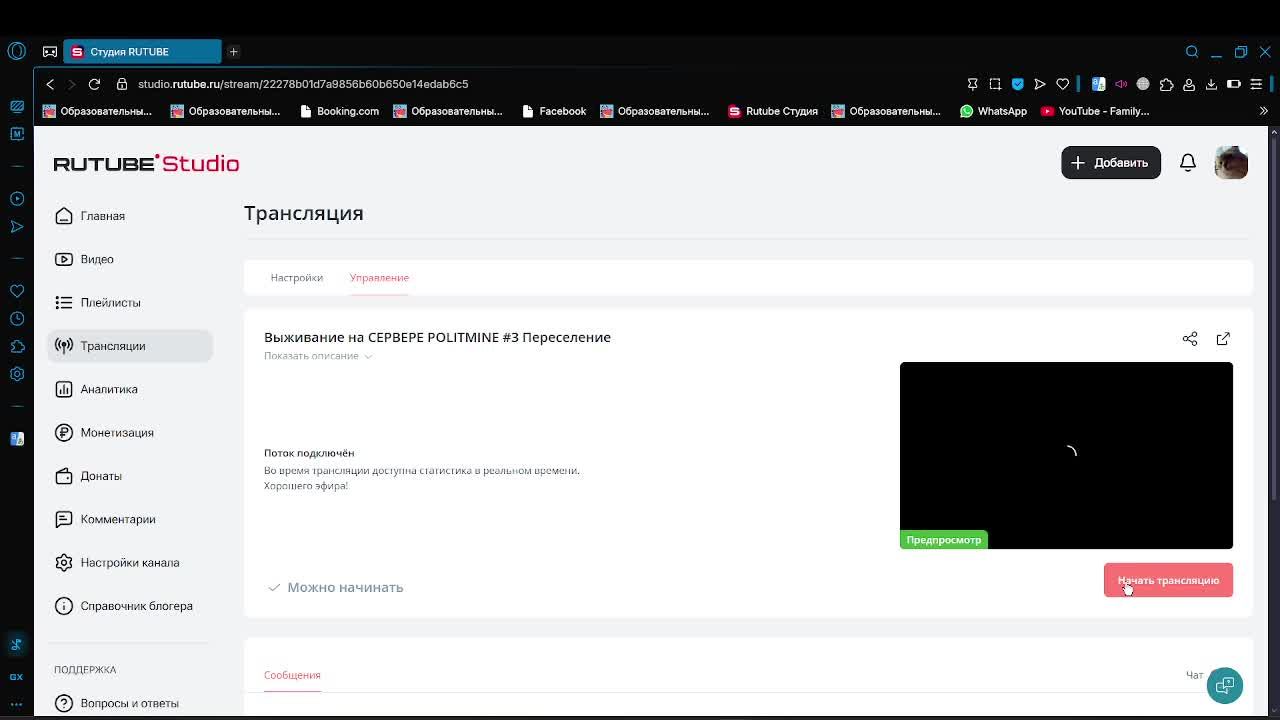Click the Opera logo menu icon
The width and height of the screenshot is (1280, 720).
[17, 51]
